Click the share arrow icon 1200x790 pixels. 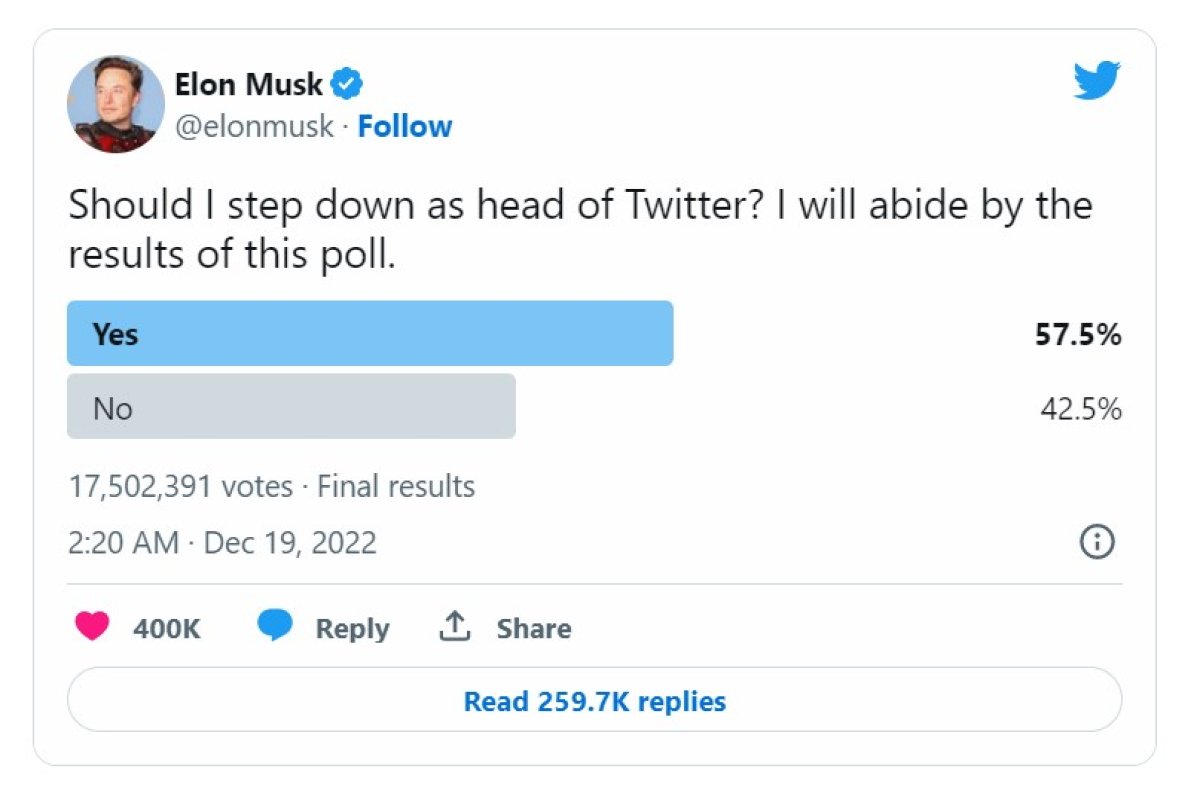pos(455,627)
